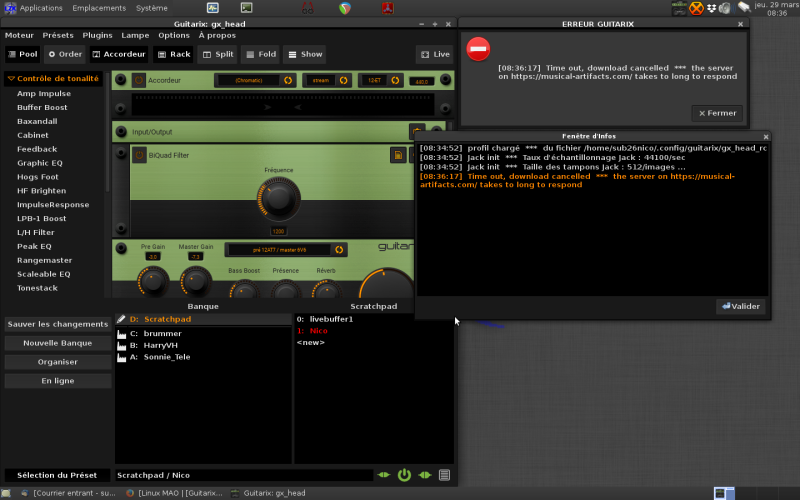Screen dimensions: 800x500
Task: Select the Nico preset
Action: click(312, 331)
